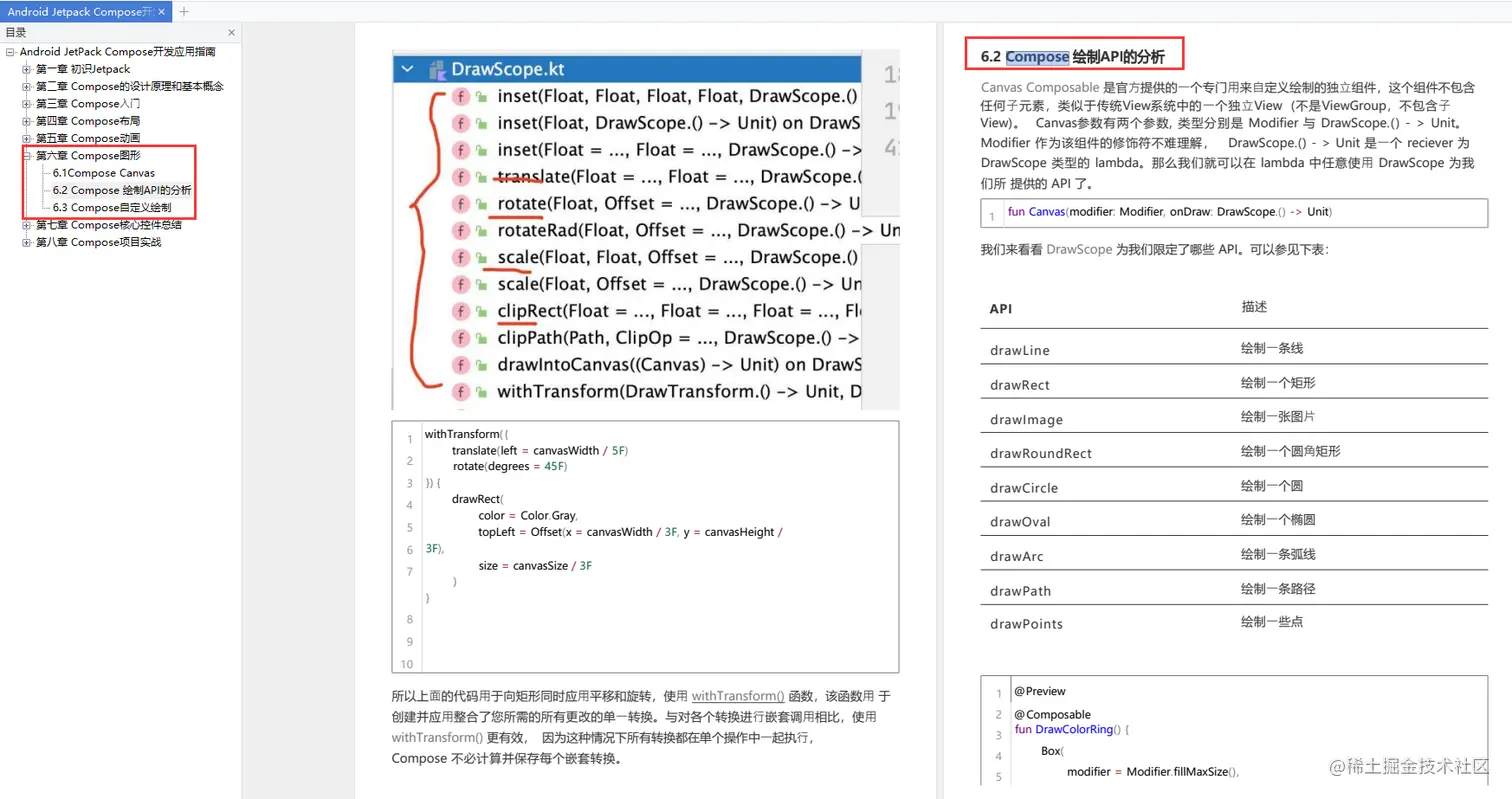
Task: Open a new tab with the plus button
Action: click(184, 11)
